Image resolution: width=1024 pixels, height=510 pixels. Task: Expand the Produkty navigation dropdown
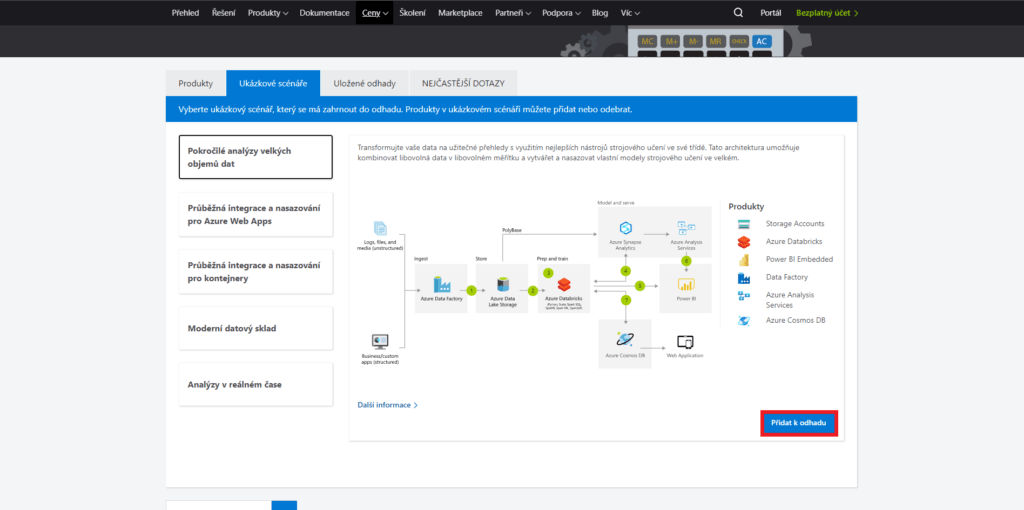point(267,13)
